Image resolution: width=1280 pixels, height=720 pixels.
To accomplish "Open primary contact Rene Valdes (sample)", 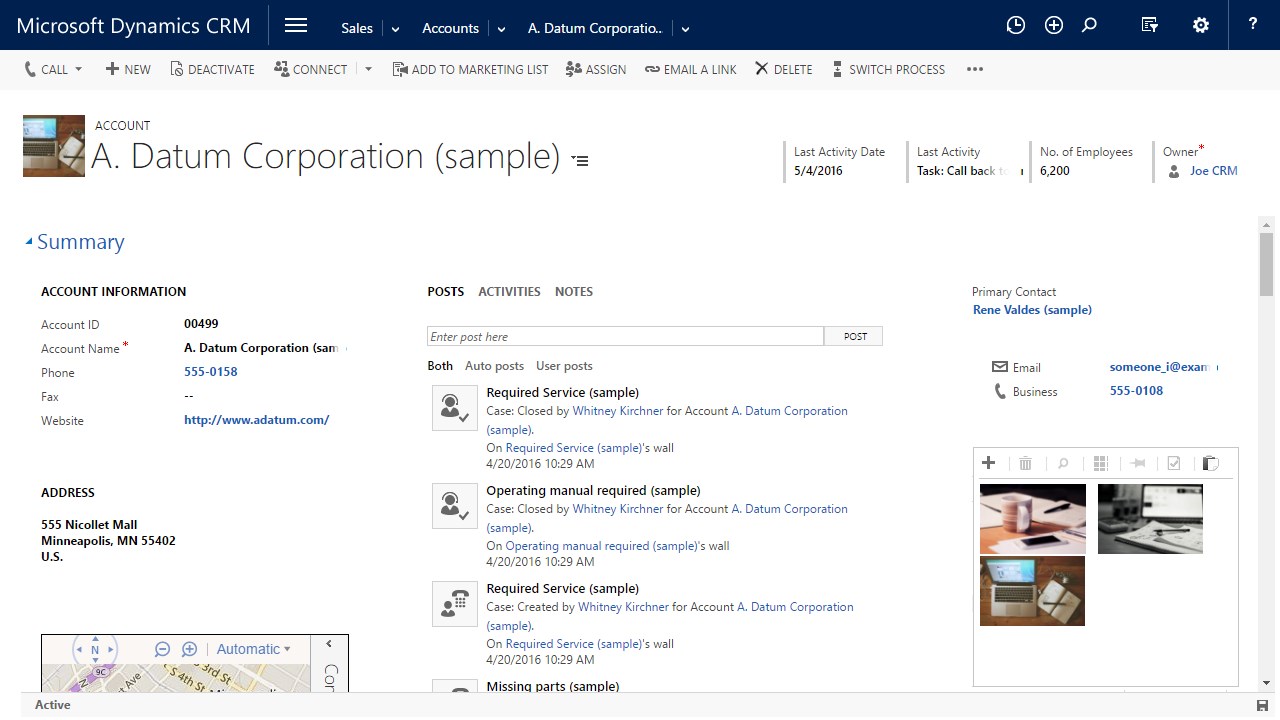I will 1032,310.
